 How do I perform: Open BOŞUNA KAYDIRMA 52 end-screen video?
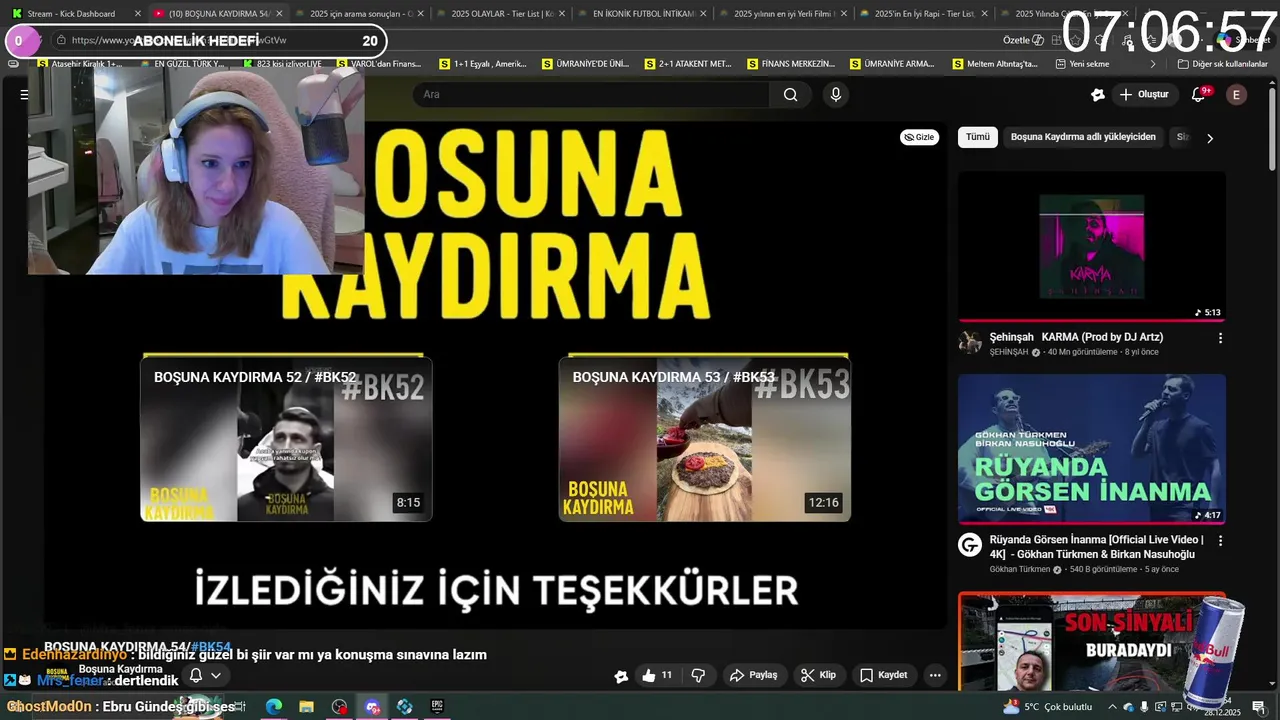point(286,438)
